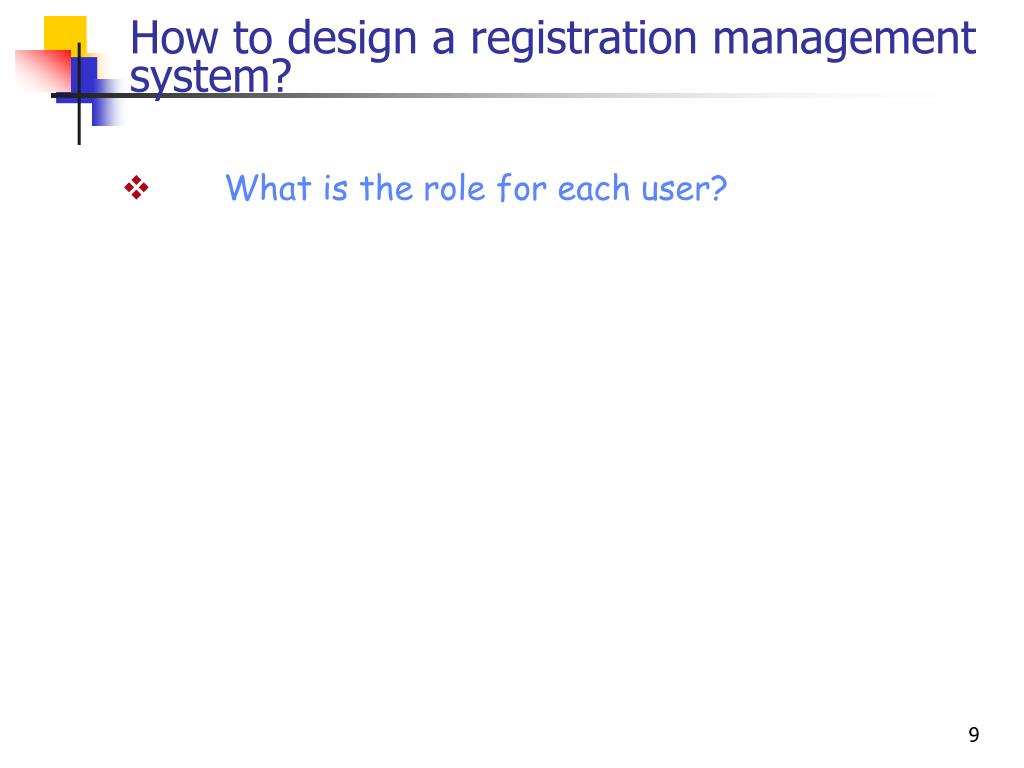Click the red gradient square decoration
Screen dimensions: 1024x768
point(42,71)
